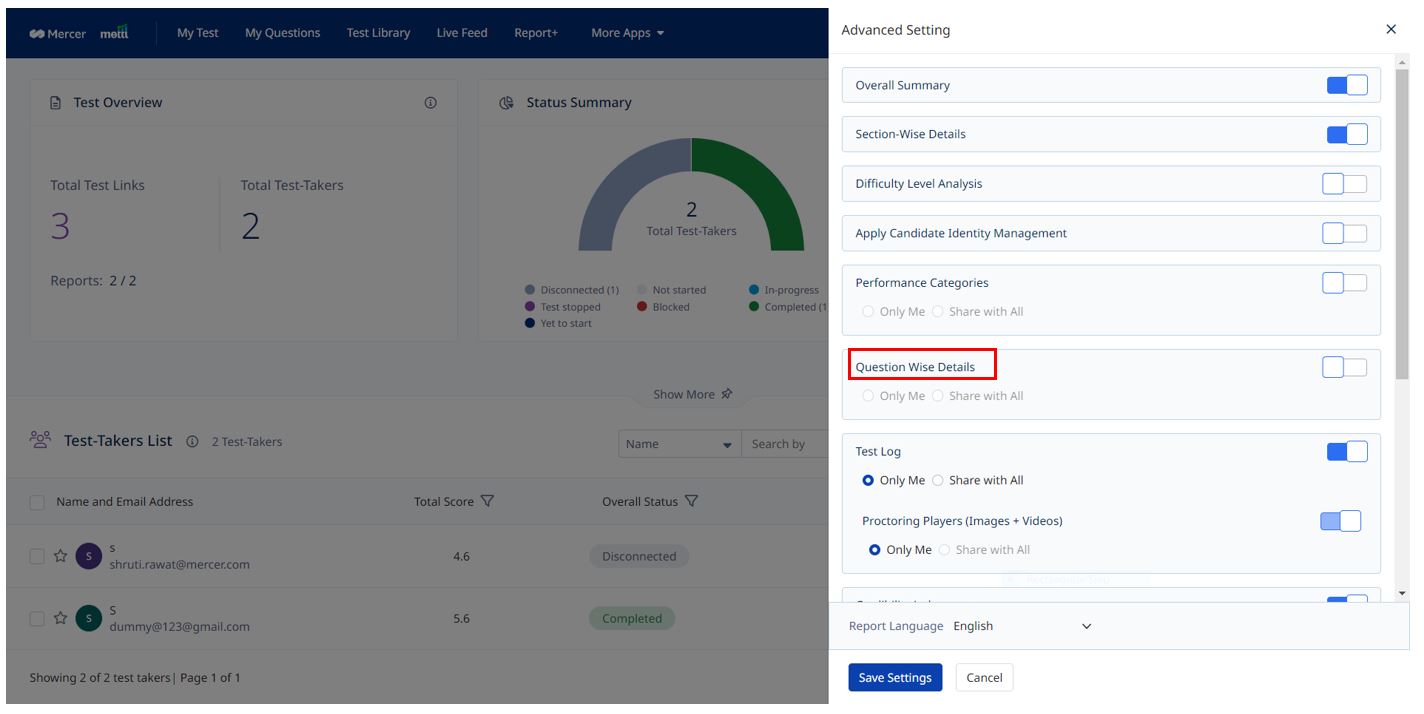
Task: Click the Mercer Mettl logo
Action: click(79, 33)
